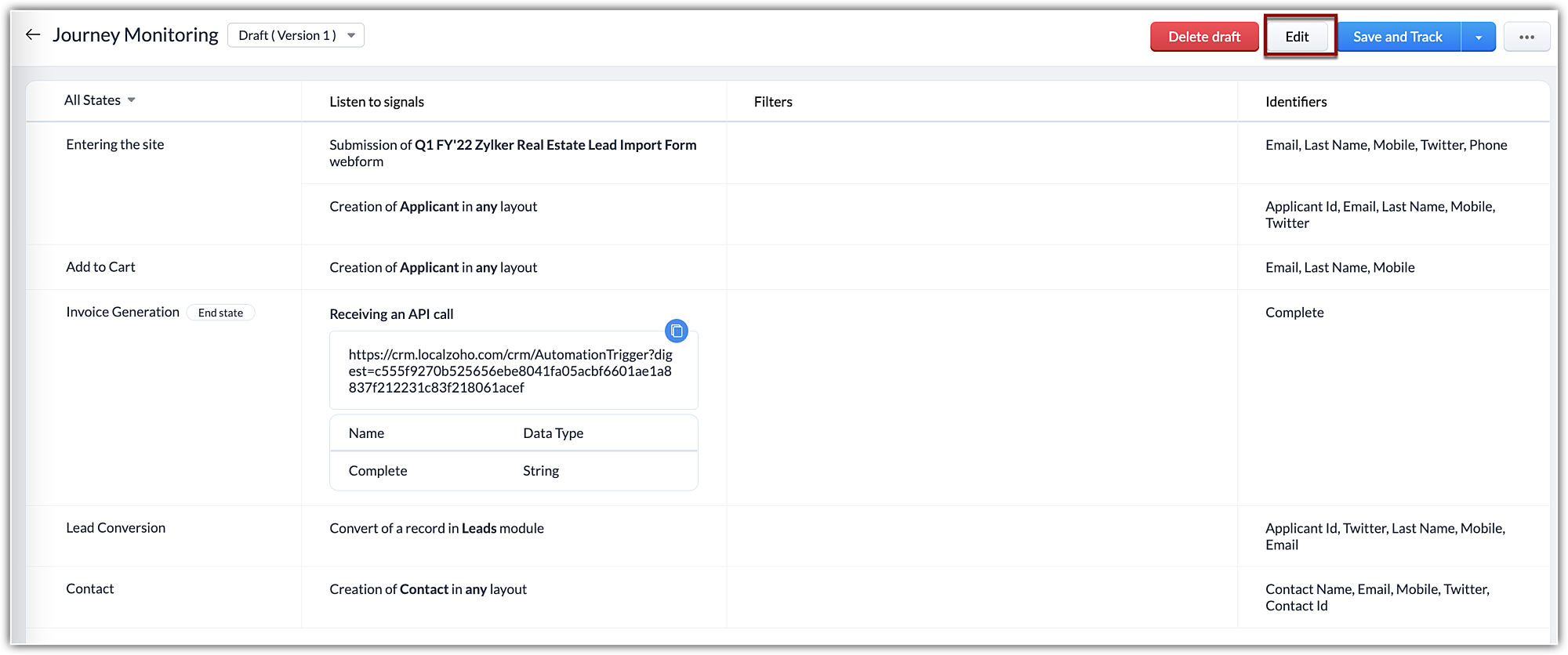Click the Identifiers column header
Viewport: 1568px width, 655px height.
point(1296,102)
